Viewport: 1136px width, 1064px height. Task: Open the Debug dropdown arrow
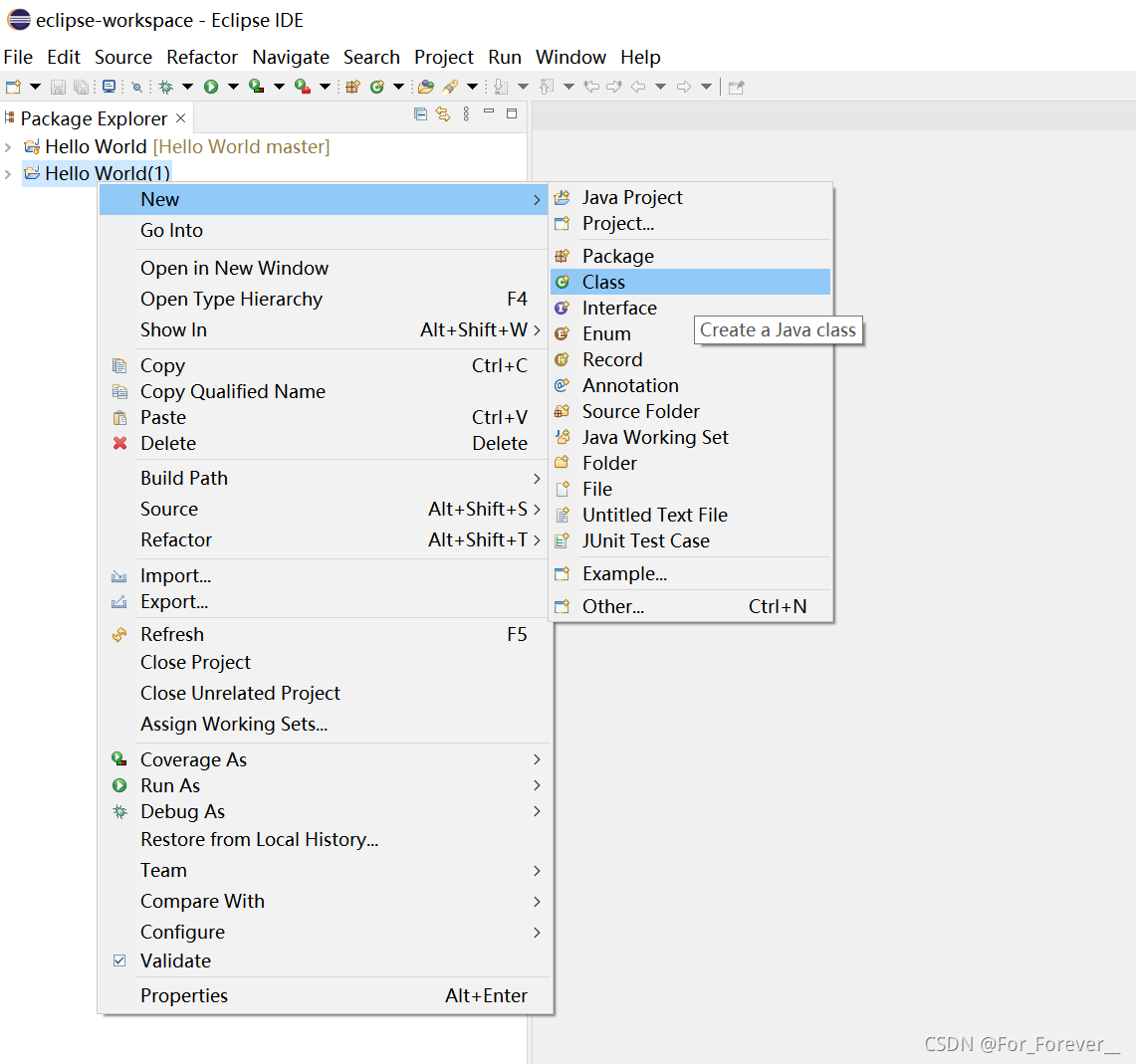pos(187,87)
